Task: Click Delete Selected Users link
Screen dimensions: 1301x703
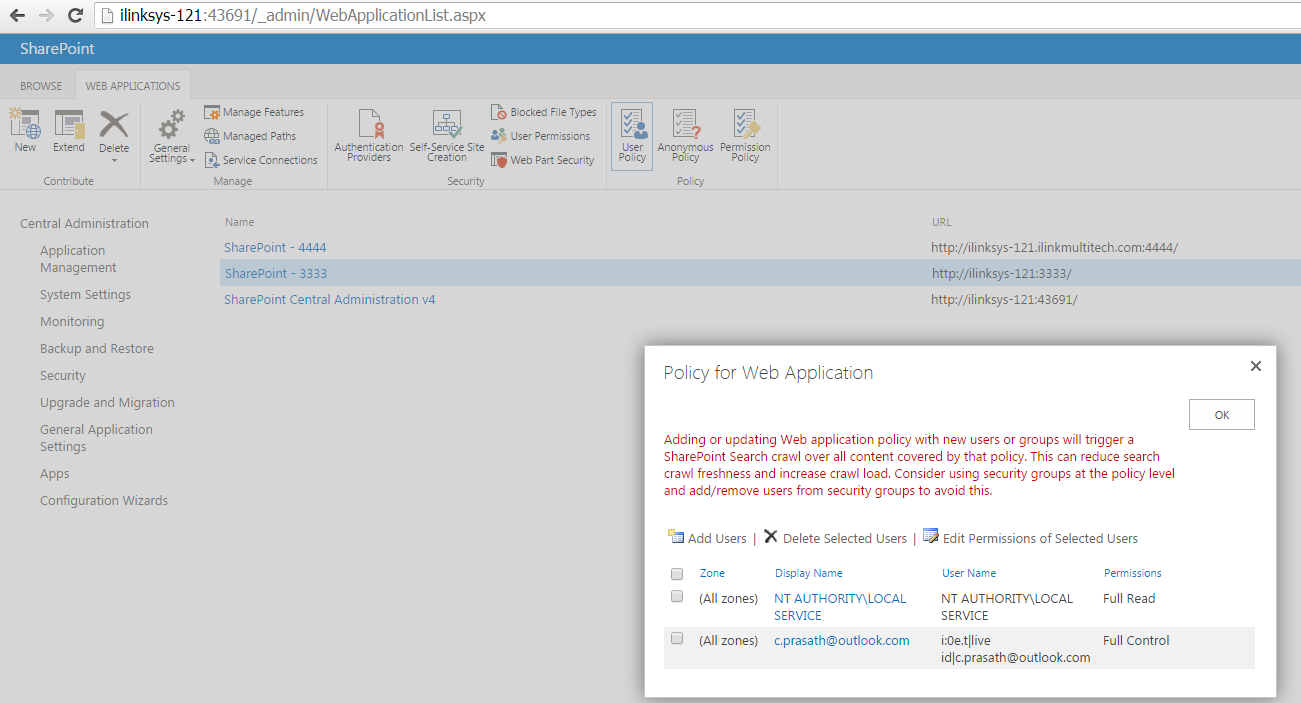Action: 845,538
